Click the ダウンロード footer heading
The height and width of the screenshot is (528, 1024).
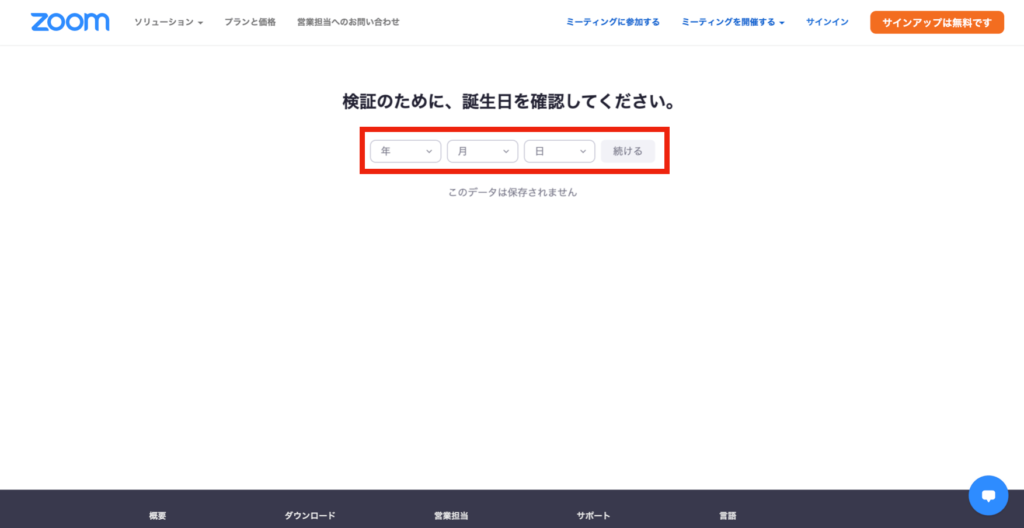(x=310, y=516)
